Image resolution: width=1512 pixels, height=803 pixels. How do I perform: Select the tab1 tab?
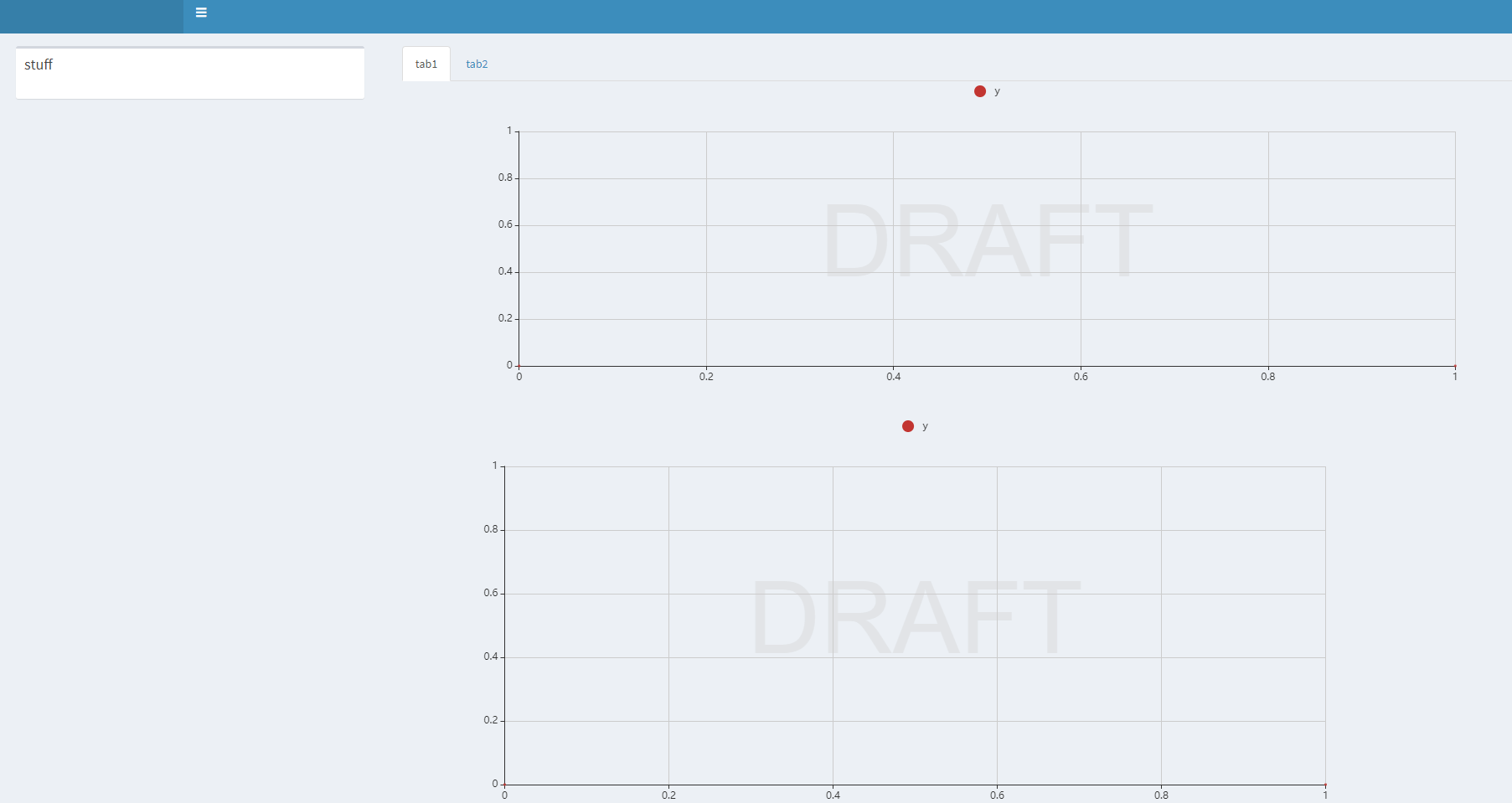(x=426, y=64)
